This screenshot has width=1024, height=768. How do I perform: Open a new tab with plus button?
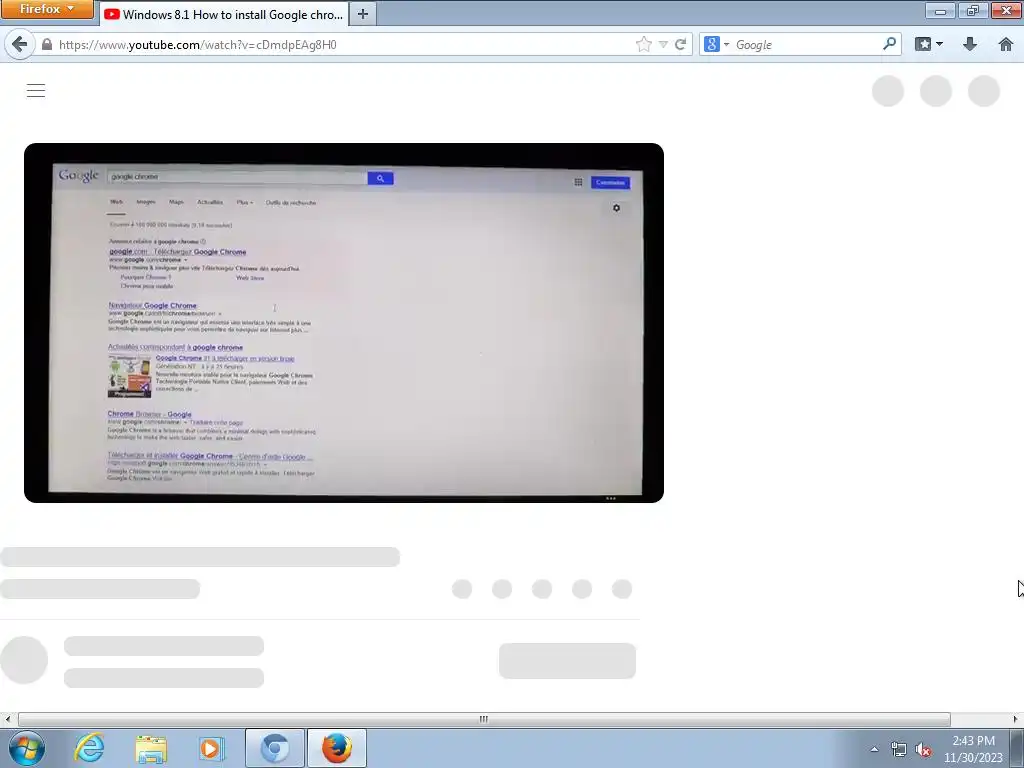(x=363, y=14)
